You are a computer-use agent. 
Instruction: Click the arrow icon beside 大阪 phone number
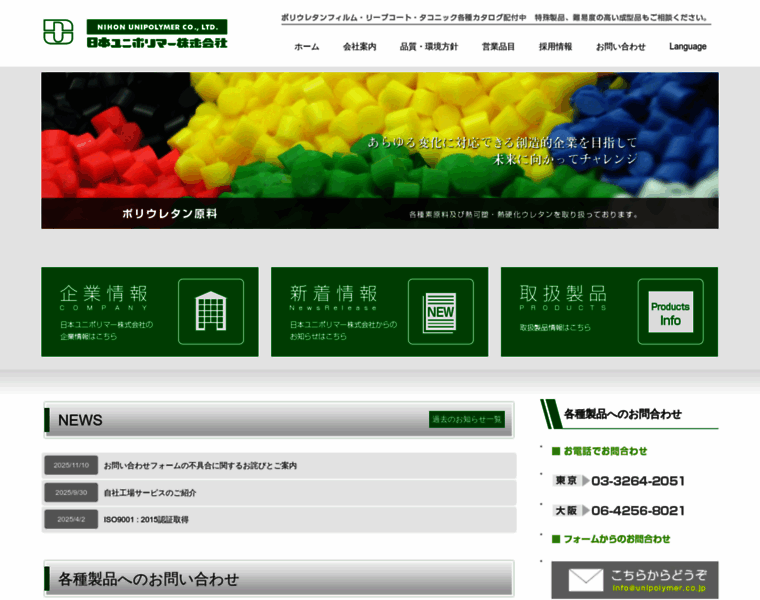(x=586, y=510)
